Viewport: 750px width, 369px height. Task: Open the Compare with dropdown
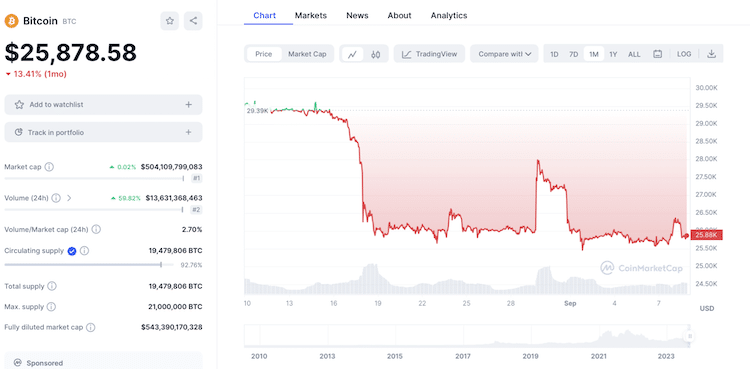[x=504, y=54]
